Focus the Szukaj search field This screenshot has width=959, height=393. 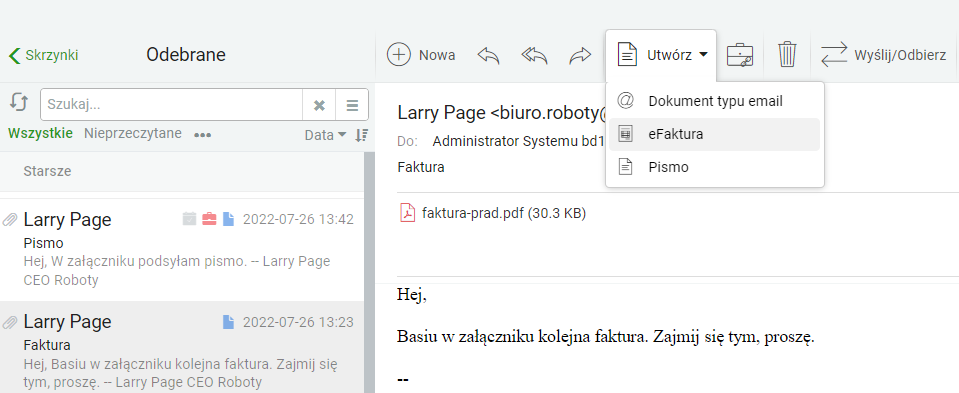point(171,105)
